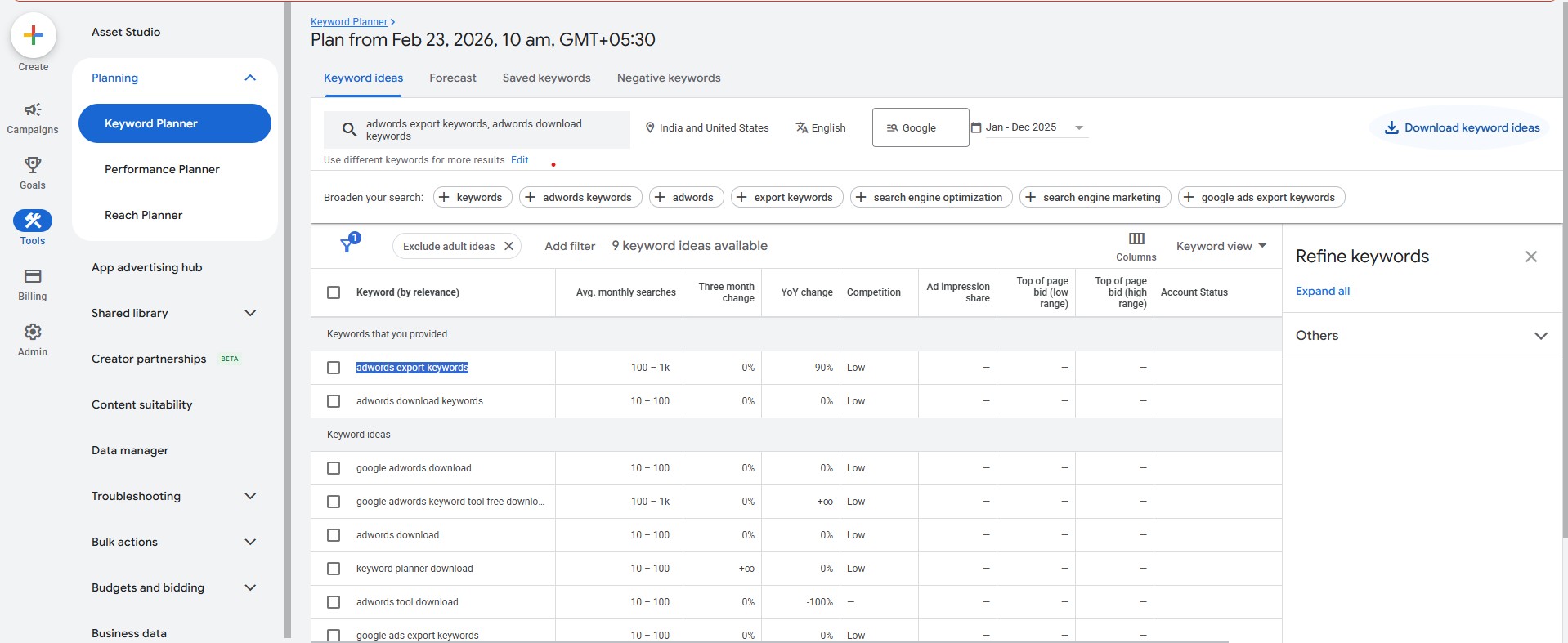Click the page vertical scrollbar

(1564, 270)
